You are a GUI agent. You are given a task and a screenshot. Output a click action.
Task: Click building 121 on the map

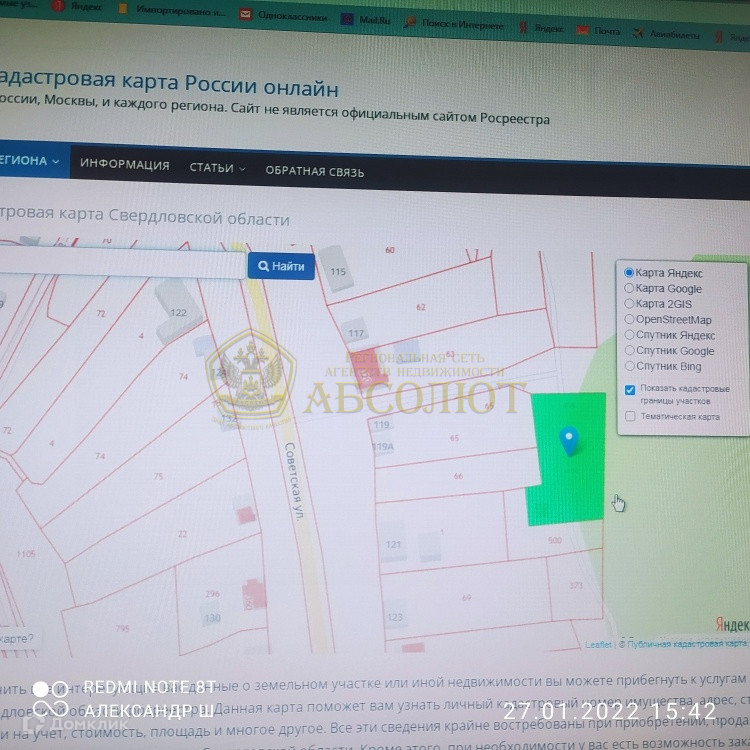click(394, 544)
